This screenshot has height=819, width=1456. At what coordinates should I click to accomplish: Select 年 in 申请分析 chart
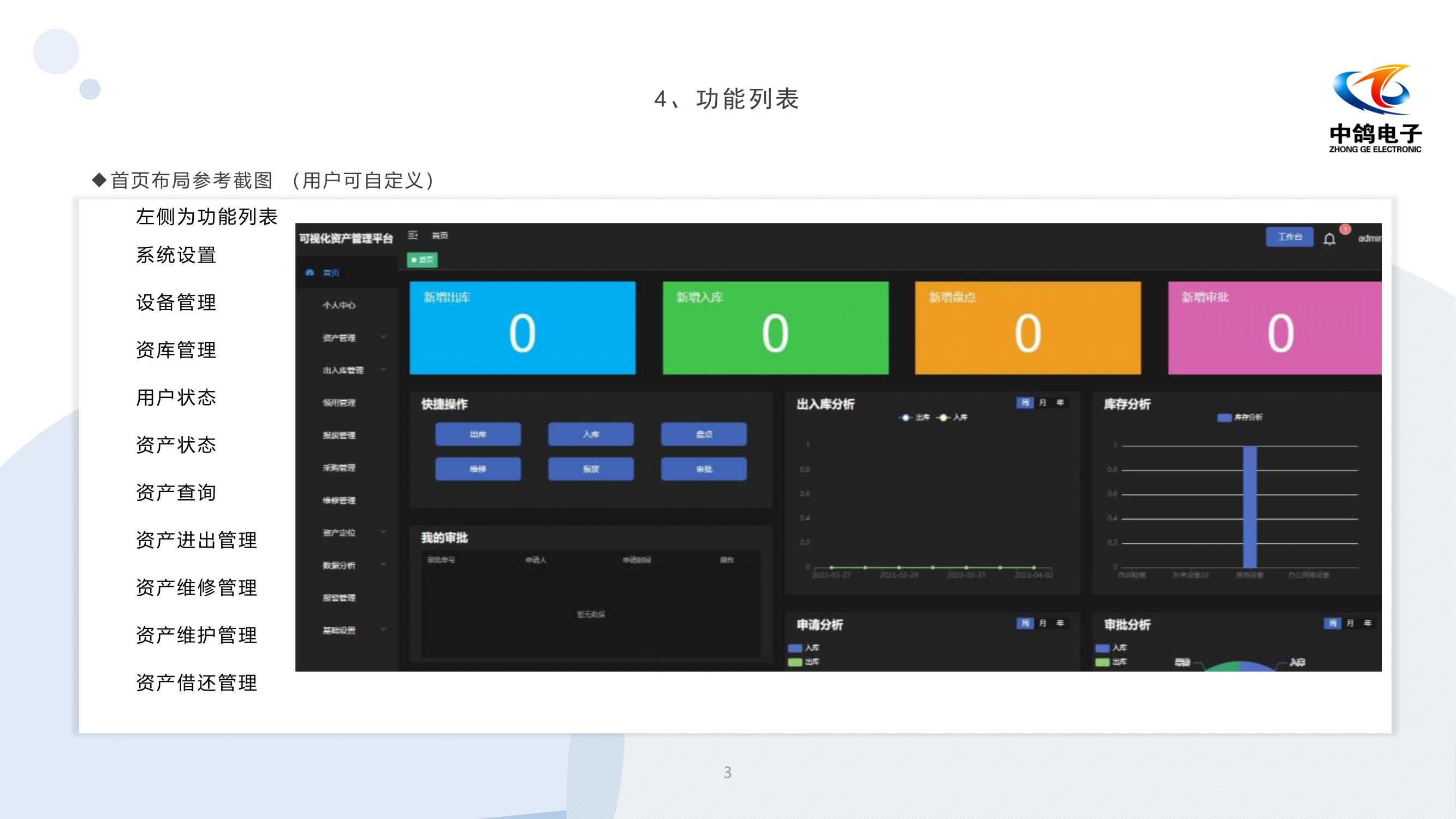coord(1060,623)
